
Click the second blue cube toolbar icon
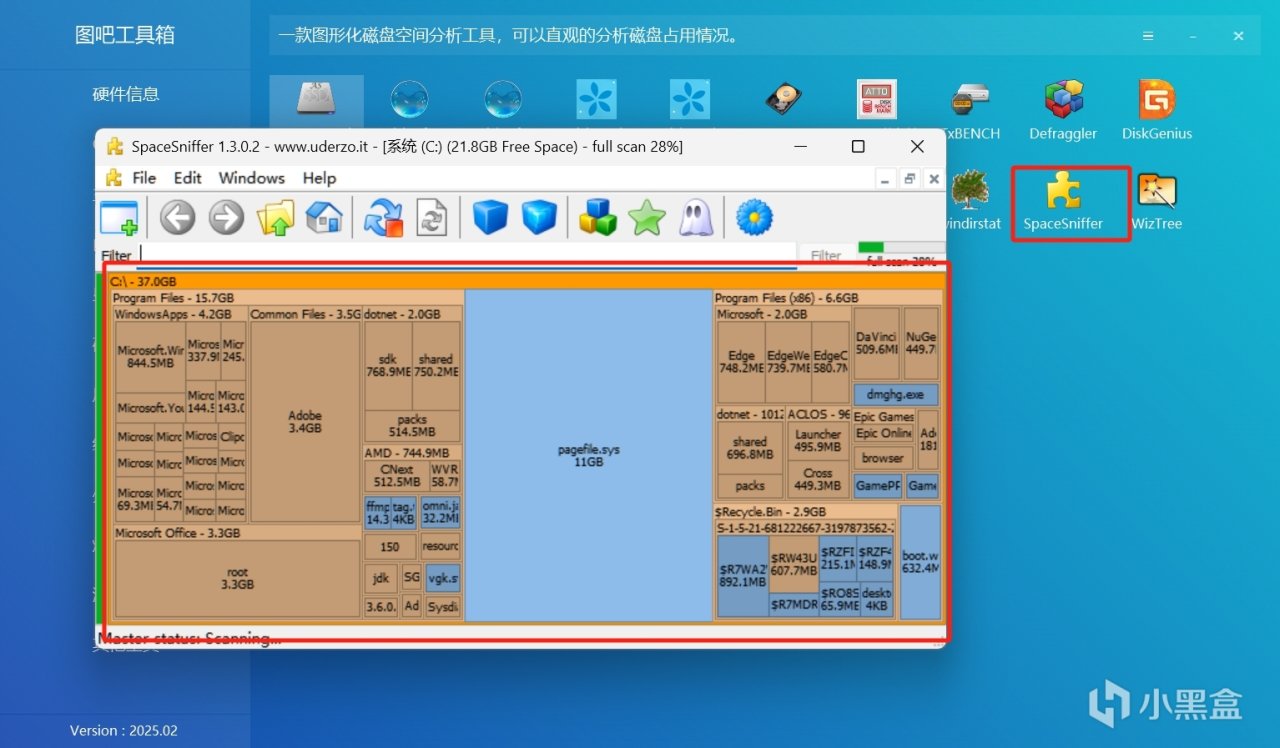click(x=539, y=217)
